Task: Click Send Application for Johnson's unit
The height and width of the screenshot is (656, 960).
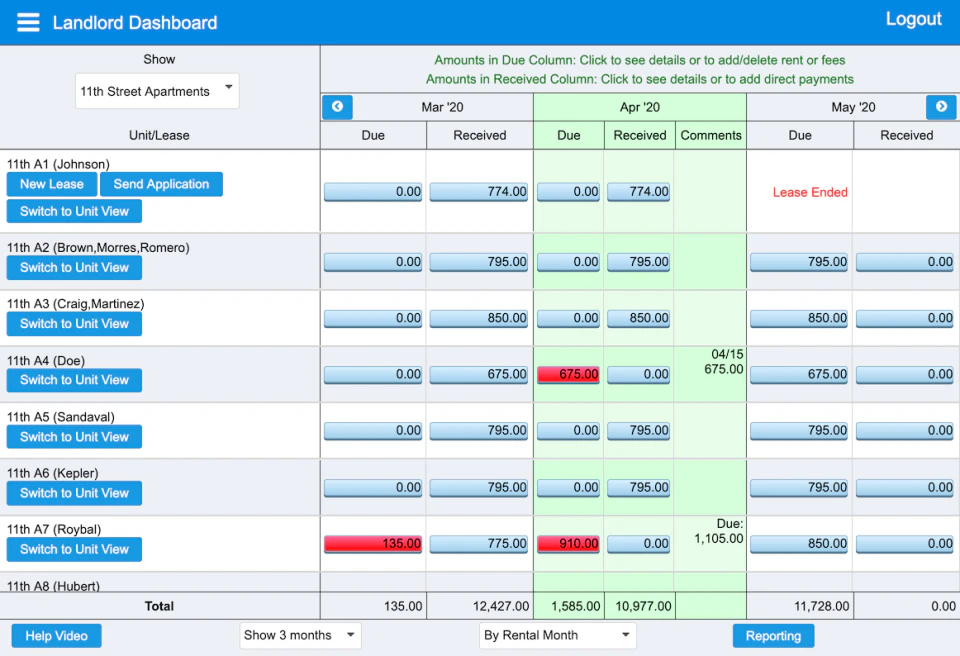Action: click(161, 184)
